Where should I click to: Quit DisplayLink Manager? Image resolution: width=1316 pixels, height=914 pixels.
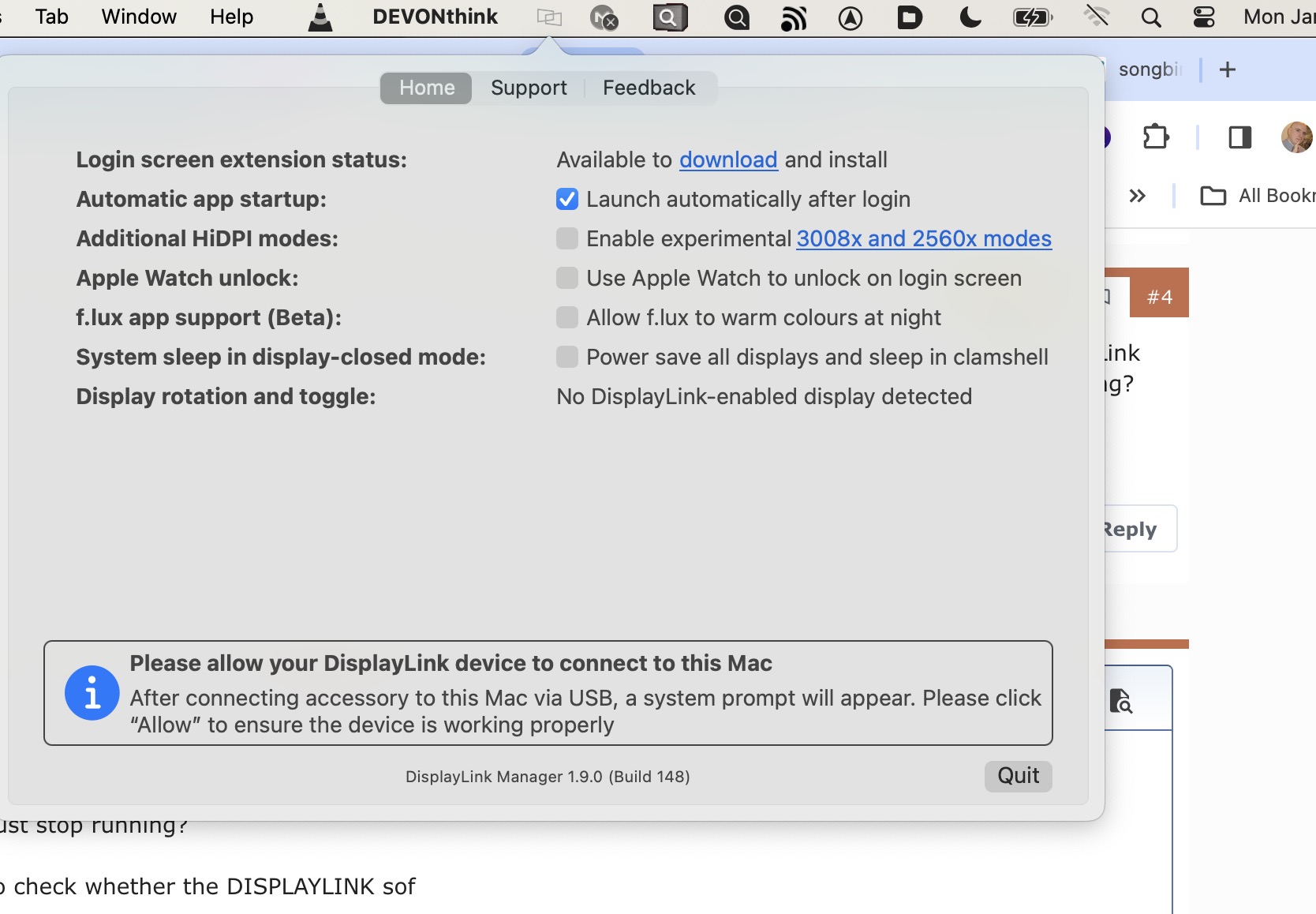(x=1019, y=776)
